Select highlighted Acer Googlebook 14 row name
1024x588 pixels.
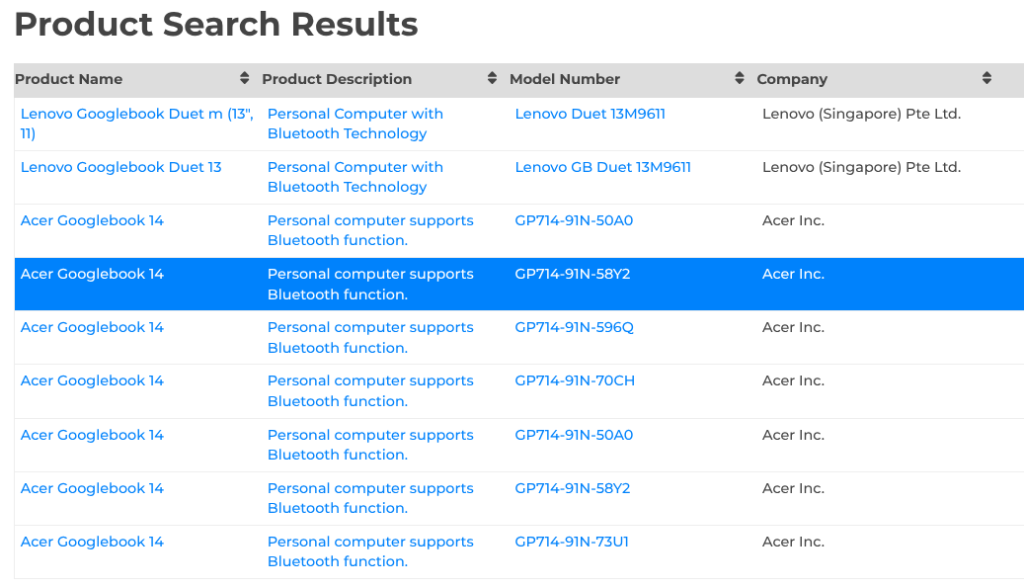pyautogui.click(x=92, y=274)
